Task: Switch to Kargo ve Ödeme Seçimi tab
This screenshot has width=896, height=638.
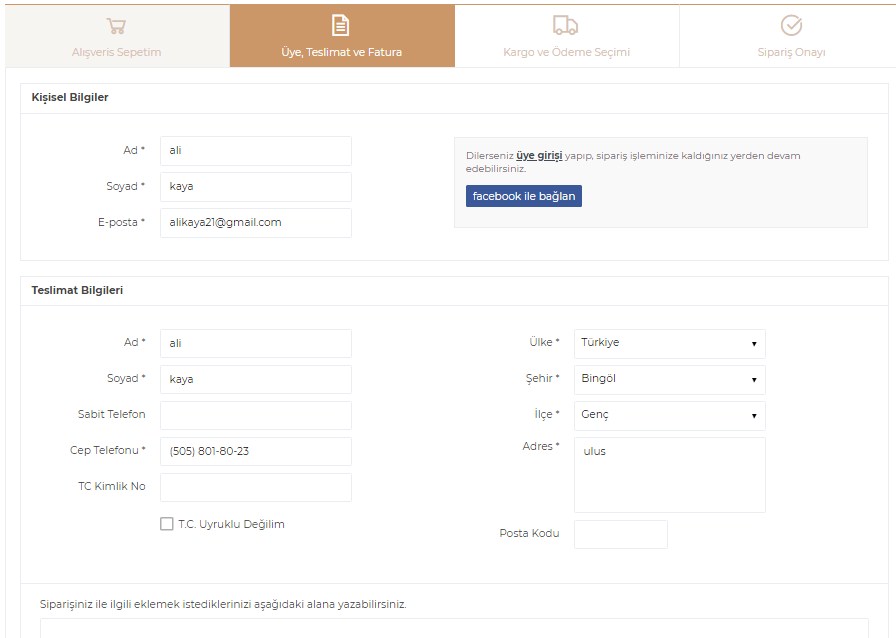Action: coord(566,52)
